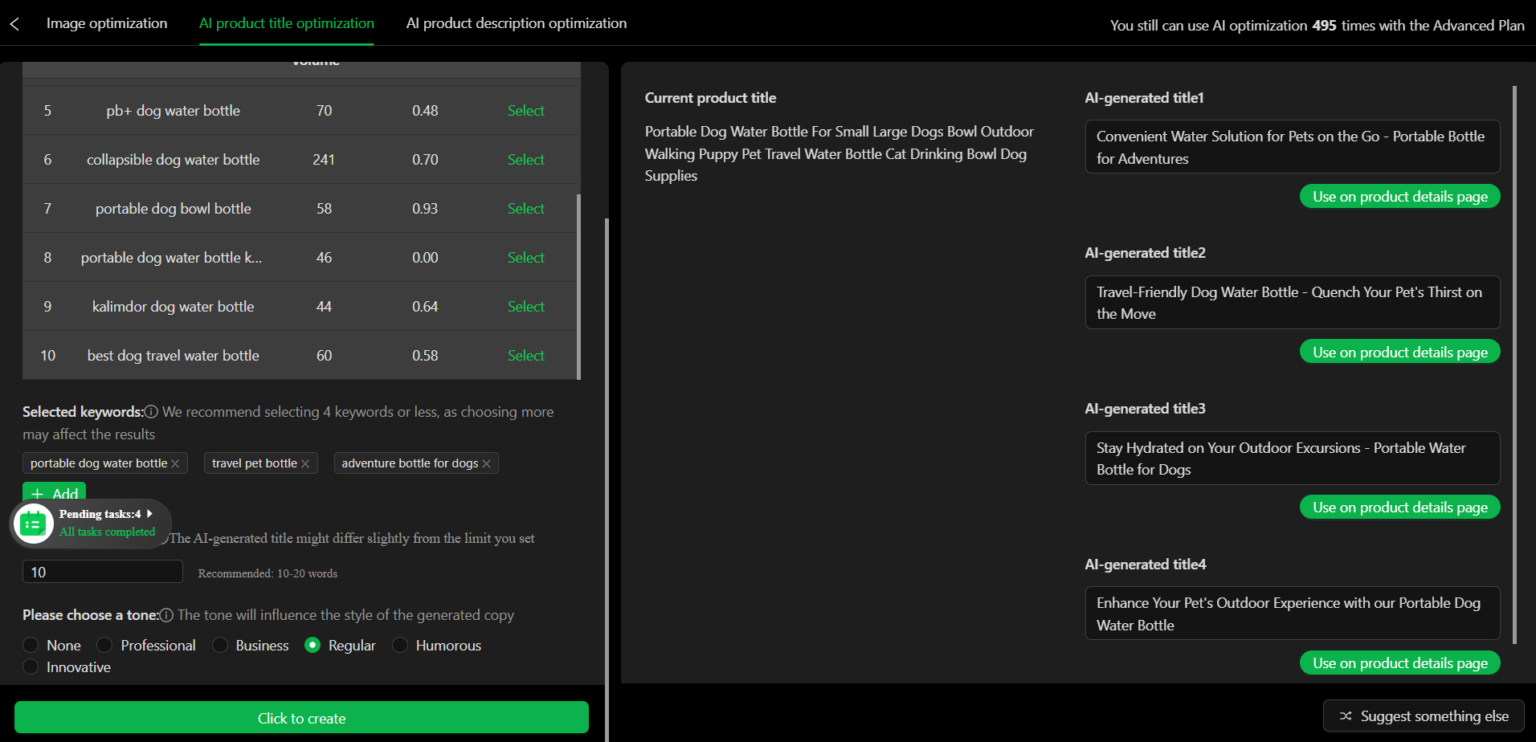Click the green pending tasks calendar icon
The width and height of the screenshot is (1536, 742).
33,523
